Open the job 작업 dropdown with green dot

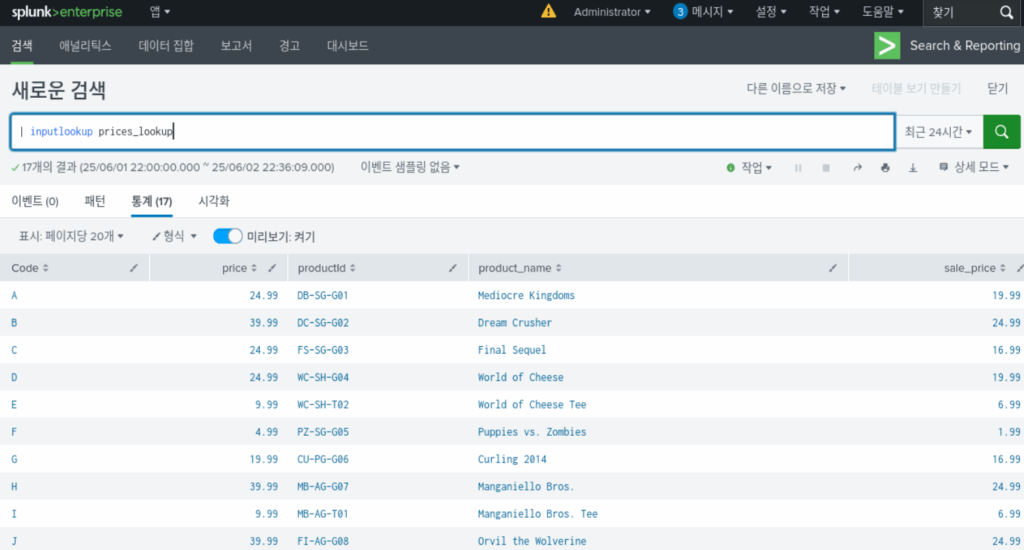pos(749,168)
